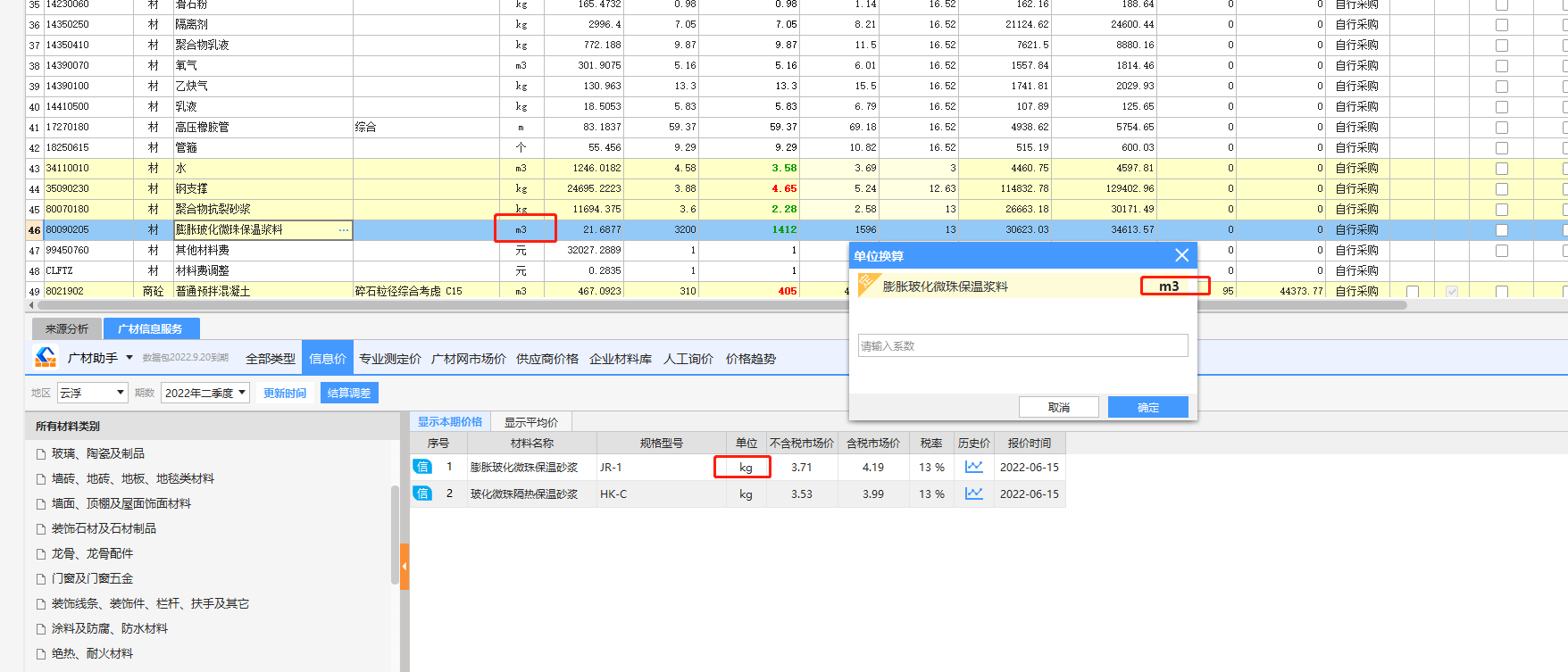Screen dimensions: 1568x672
Task: Click the 结算调差 button
Action: pos(349,393)
